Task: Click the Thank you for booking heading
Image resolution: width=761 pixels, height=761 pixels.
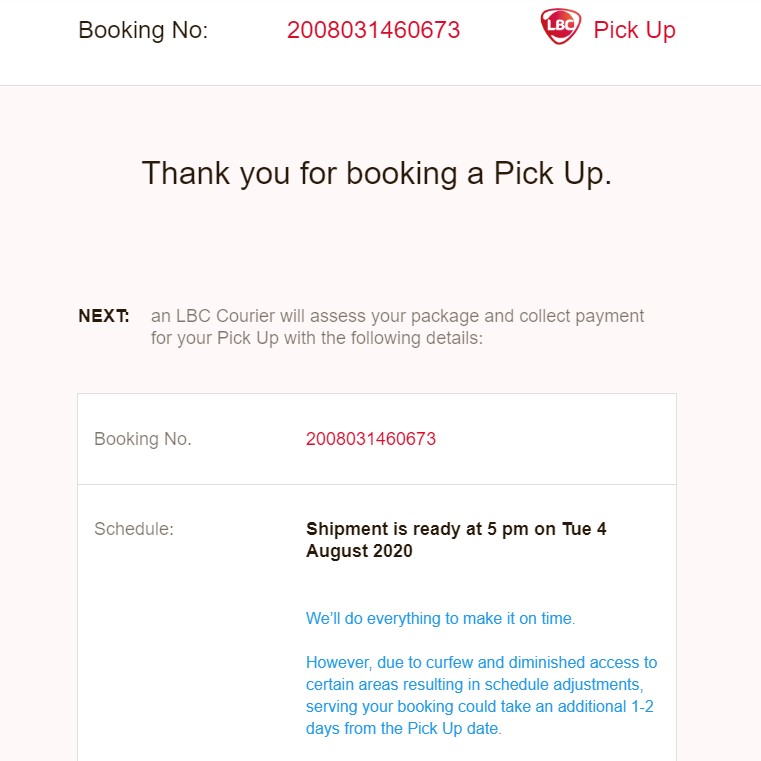Action: (x=377, y=173)
